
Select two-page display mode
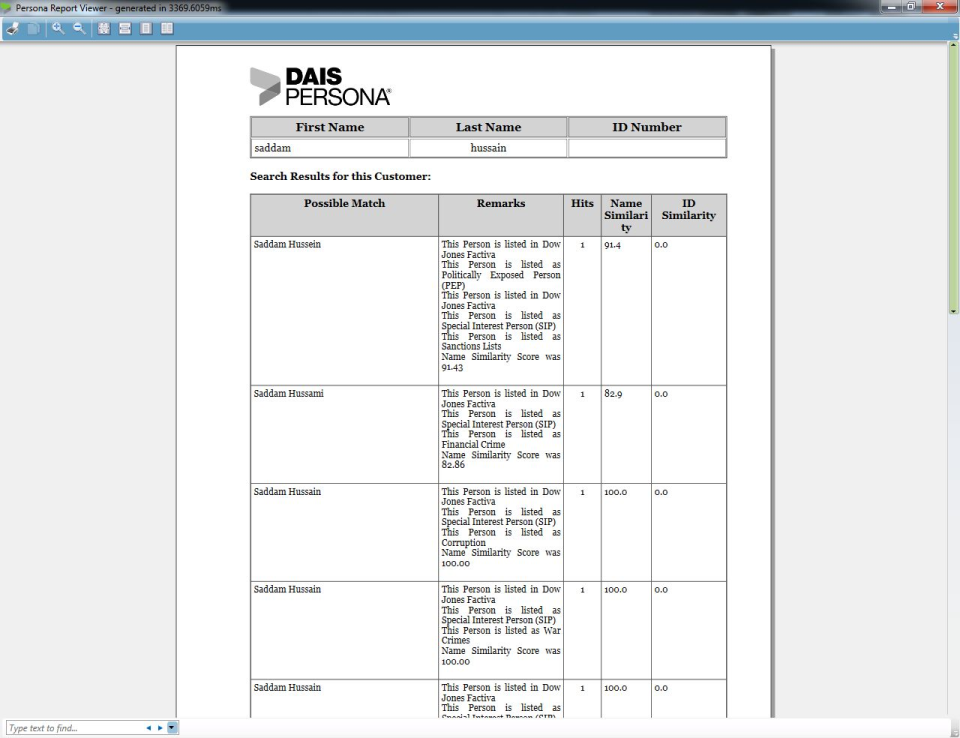(x=166, y=29)
